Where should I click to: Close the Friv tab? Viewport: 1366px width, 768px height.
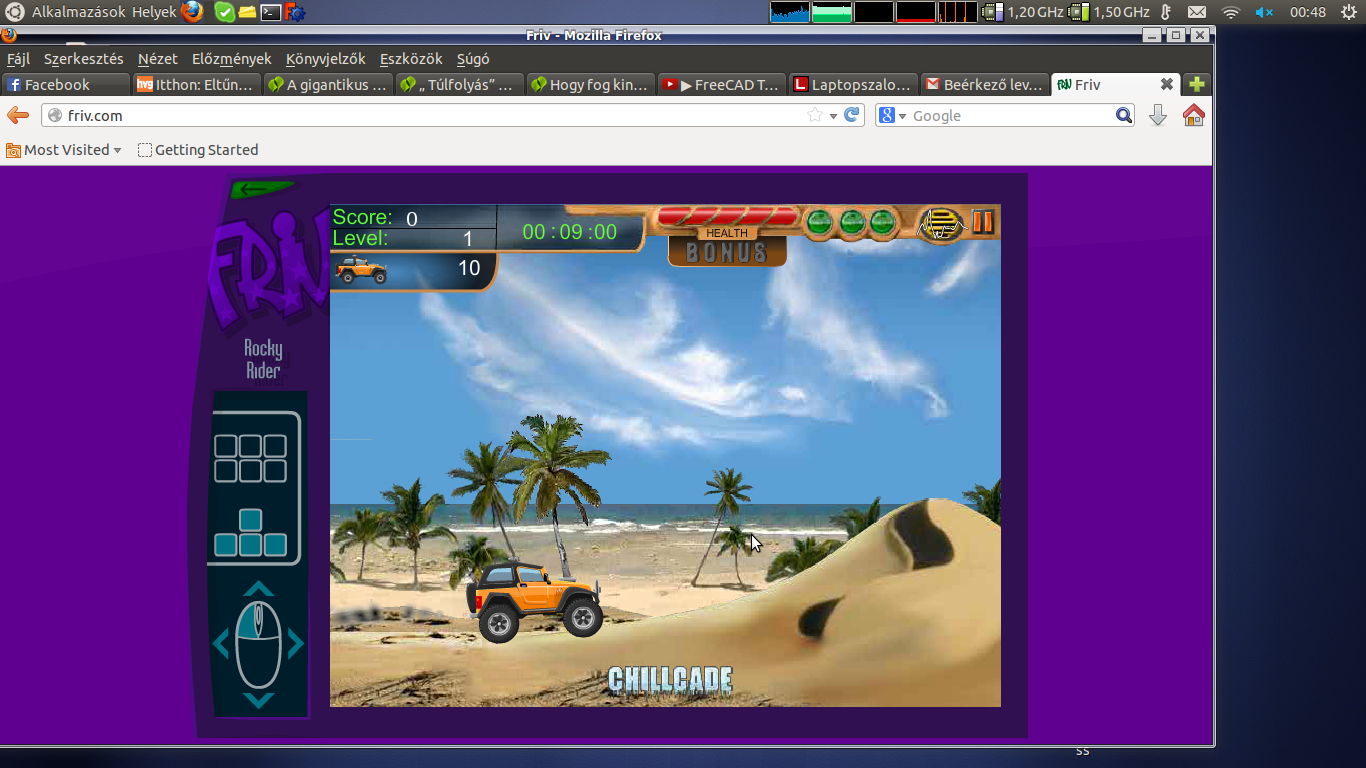click(x=1166, y=85)
